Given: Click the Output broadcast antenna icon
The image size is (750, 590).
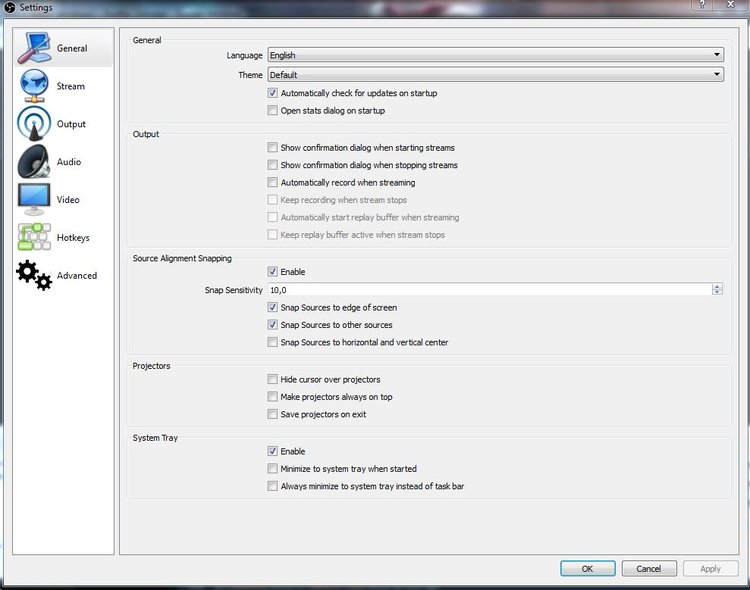Looking at the screenshot, I should (x=34, y=123).
